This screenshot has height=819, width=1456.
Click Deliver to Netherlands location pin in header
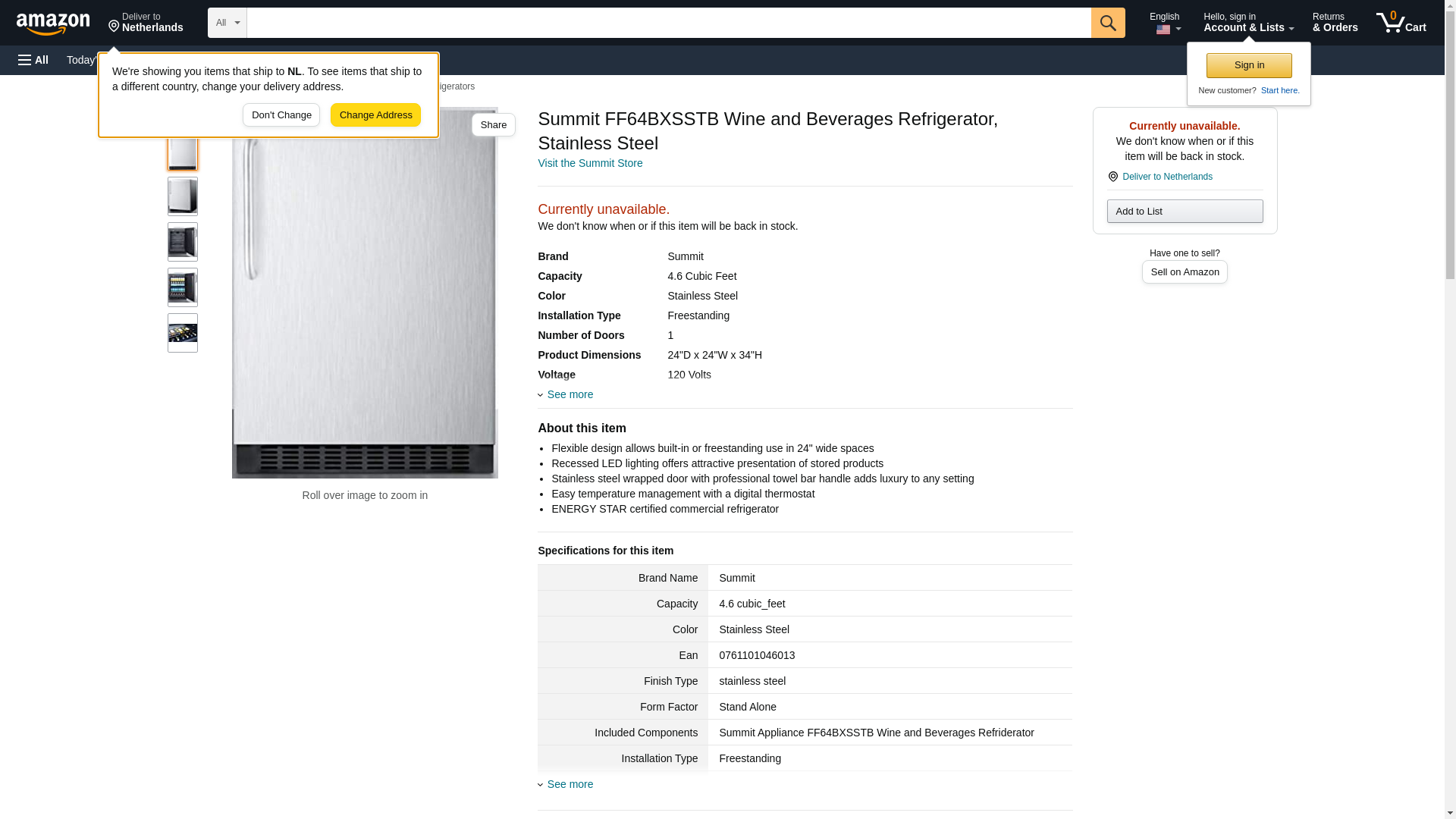pyautogui.click(x=146, y=23)
